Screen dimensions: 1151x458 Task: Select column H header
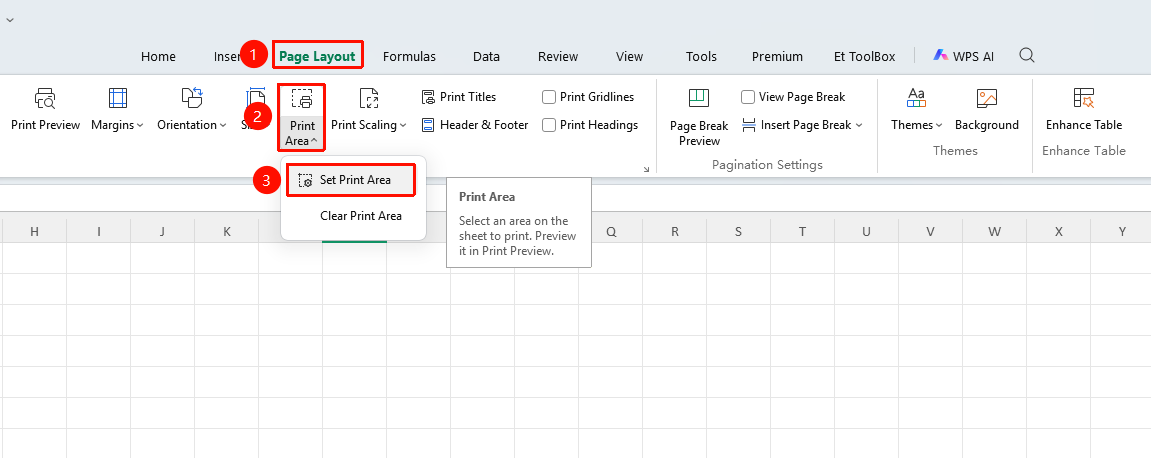[35, 231]
